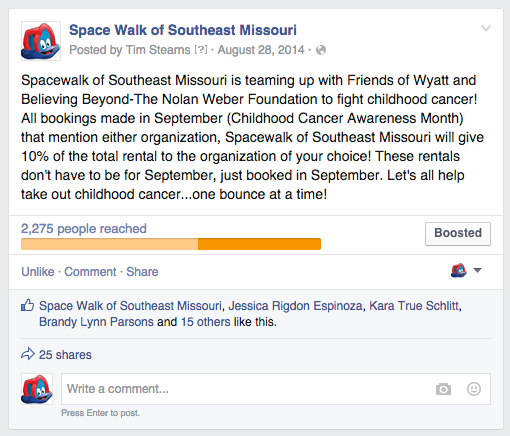
Task: Click the Share link
Action: (x=142, y=272)
